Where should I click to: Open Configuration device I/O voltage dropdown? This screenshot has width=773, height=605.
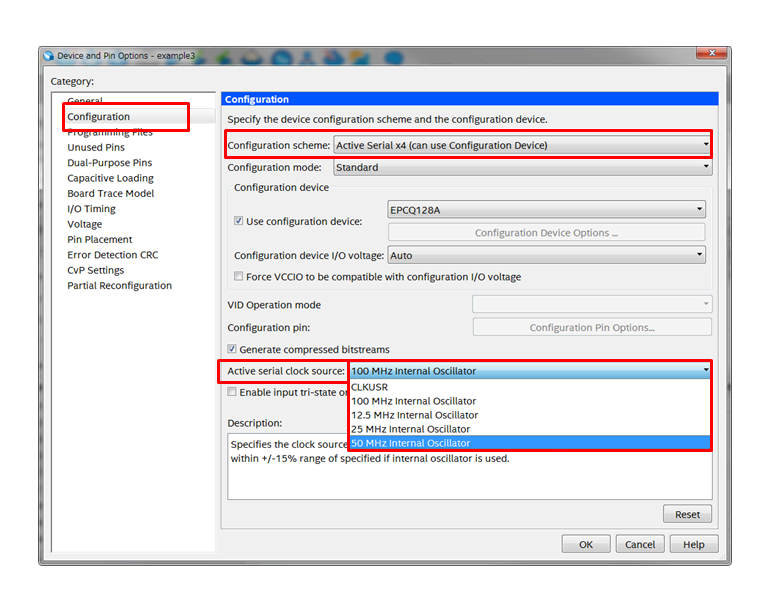tap(546, 255)
